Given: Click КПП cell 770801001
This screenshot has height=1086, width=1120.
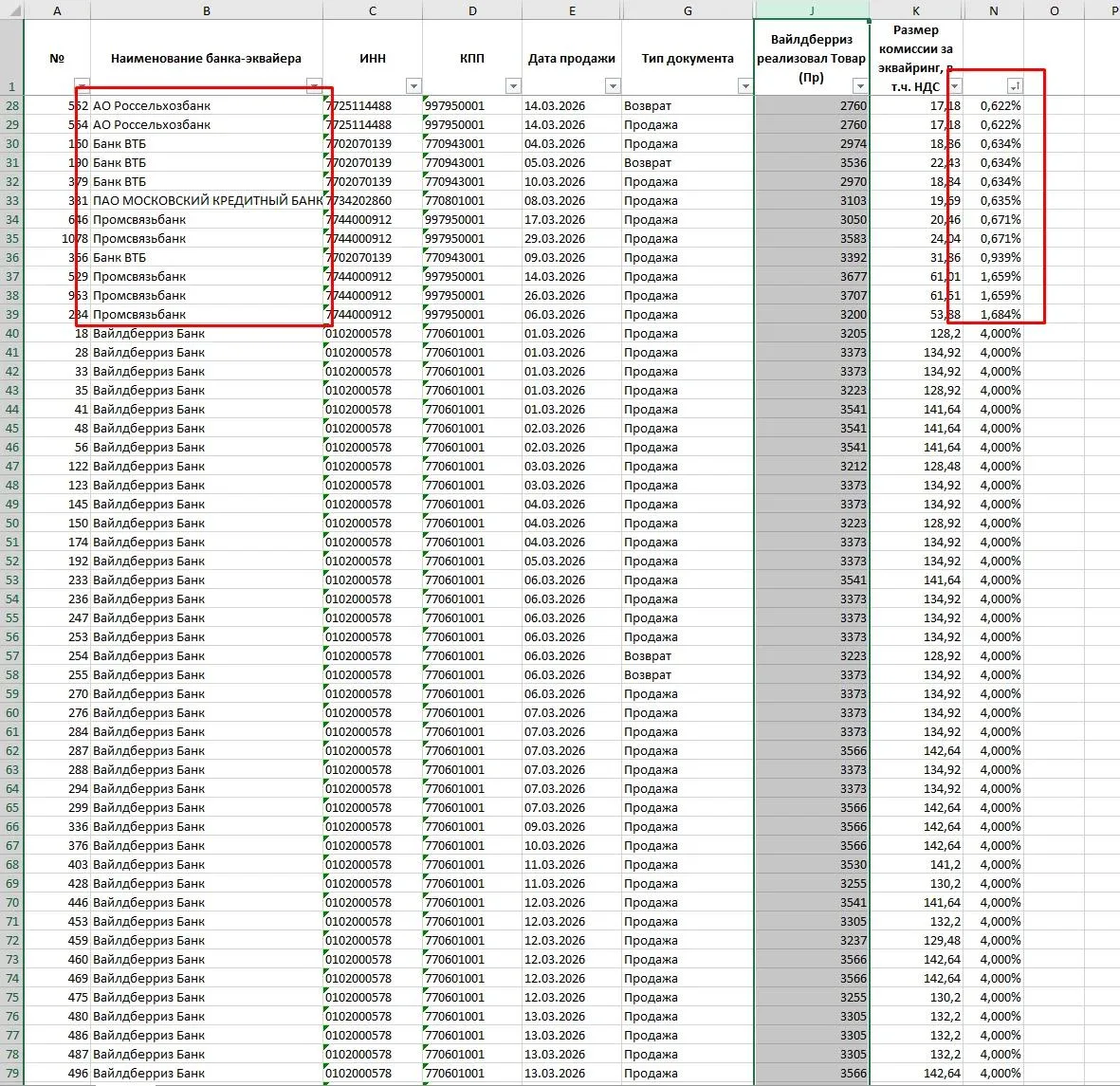Looking at the screenshot, I should pyautogui.click(x=472, y=201).
